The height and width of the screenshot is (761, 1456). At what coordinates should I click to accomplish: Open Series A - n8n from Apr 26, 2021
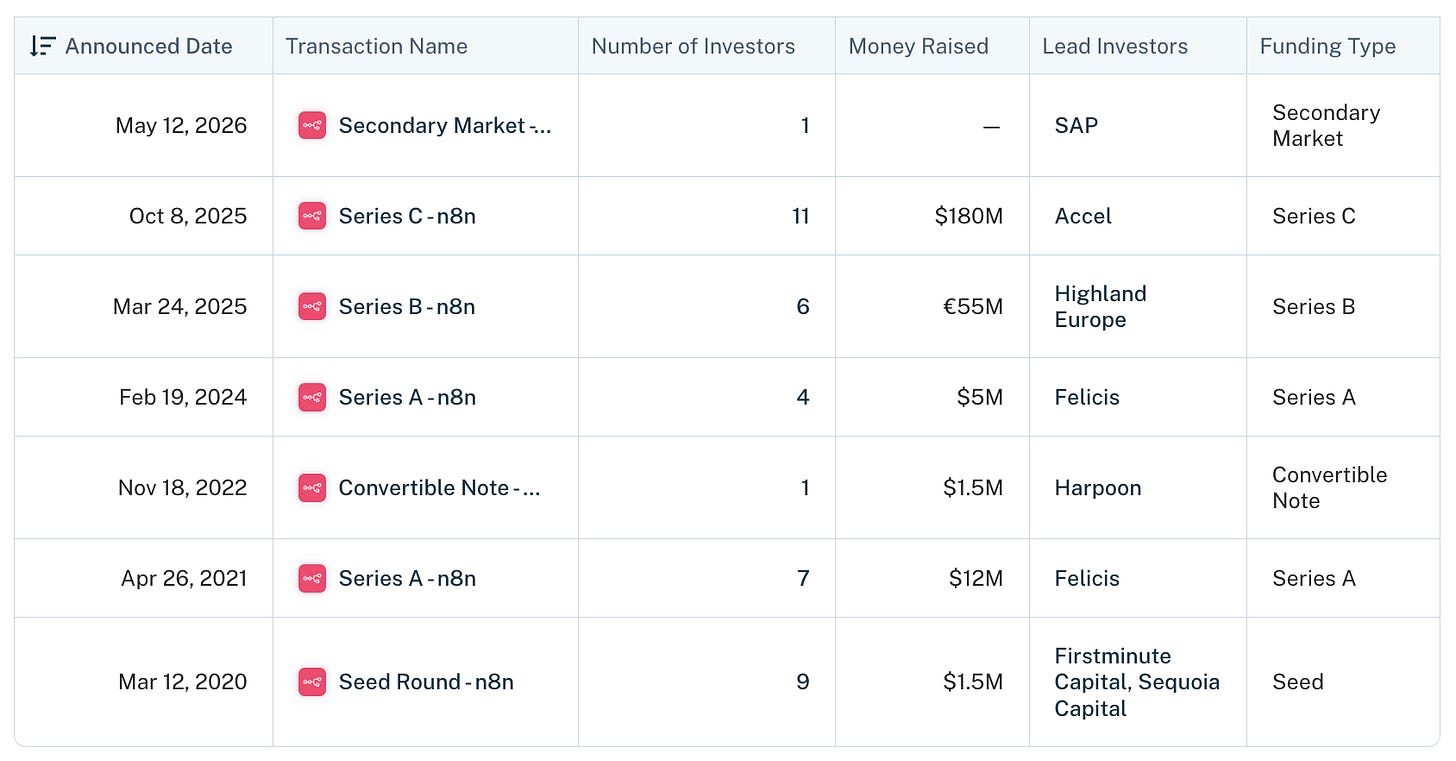coord(407,578)
